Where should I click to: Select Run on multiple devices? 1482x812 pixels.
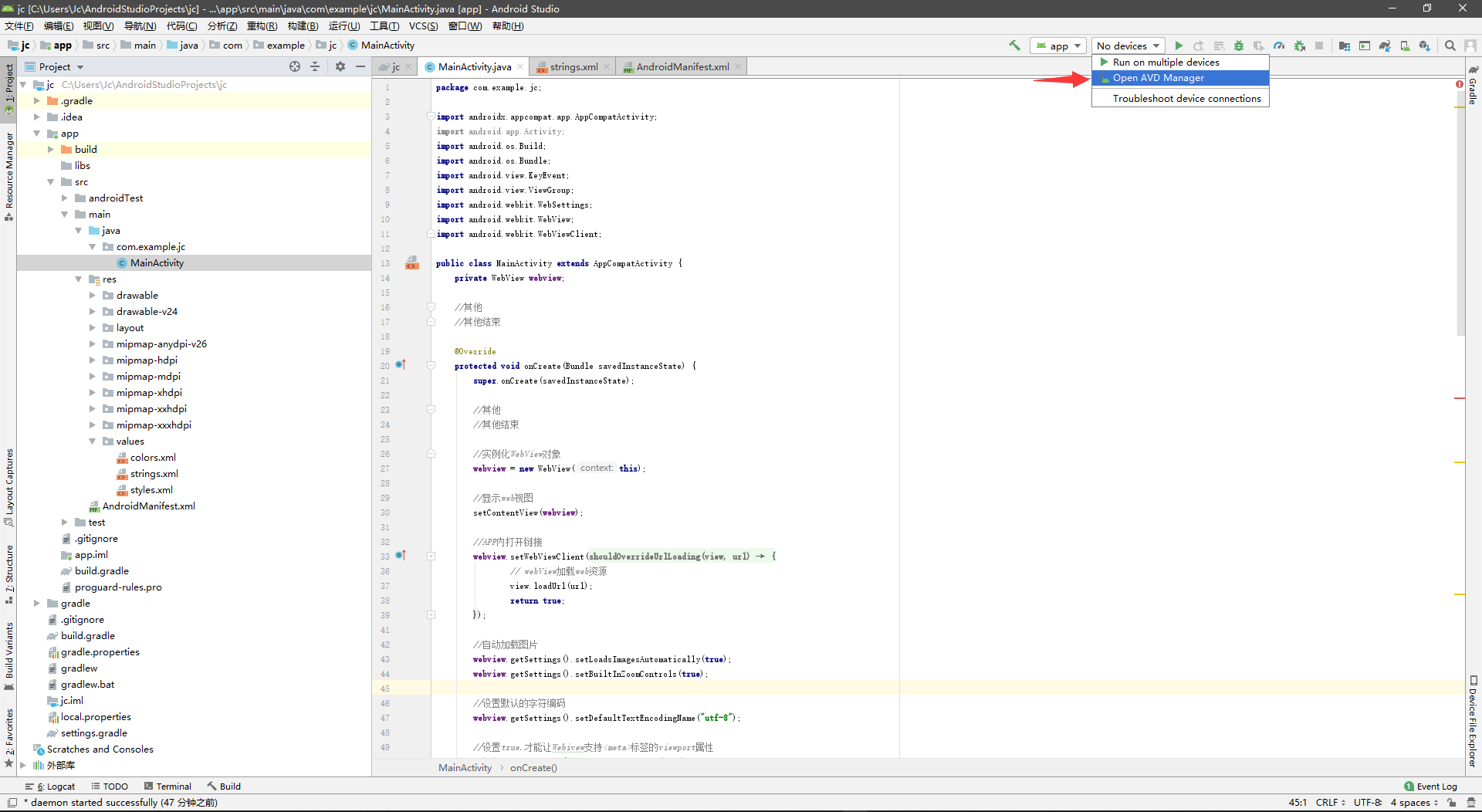click(x=1180, y=62)
